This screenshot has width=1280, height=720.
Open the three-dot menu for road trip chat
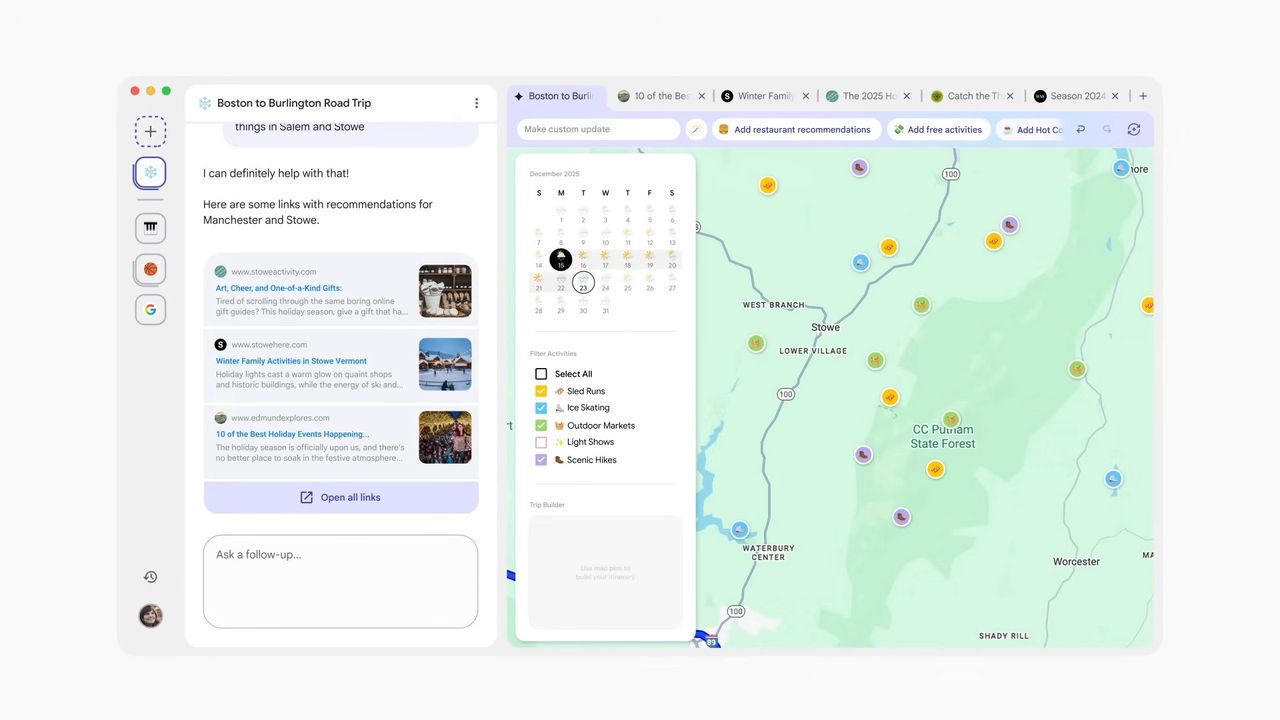[476, 103]
